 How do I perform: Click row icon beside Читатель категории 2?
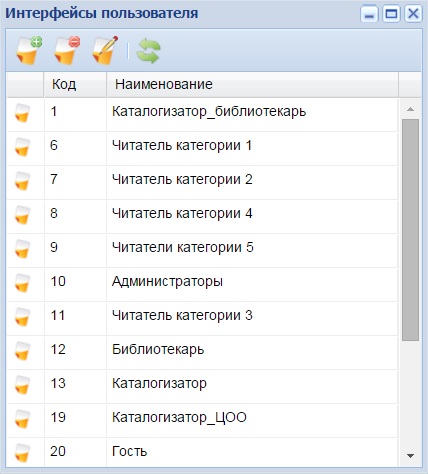[22, 181]
